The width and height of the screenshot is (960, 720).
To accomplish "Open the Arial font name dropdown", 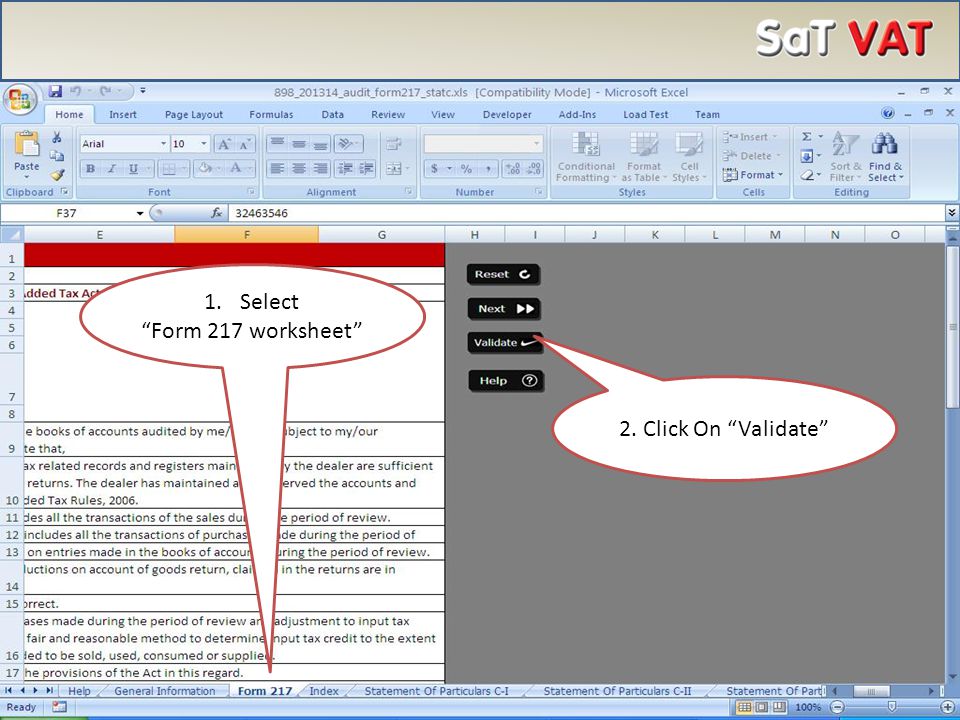I will pyautogui.click(x=163, y=144).
